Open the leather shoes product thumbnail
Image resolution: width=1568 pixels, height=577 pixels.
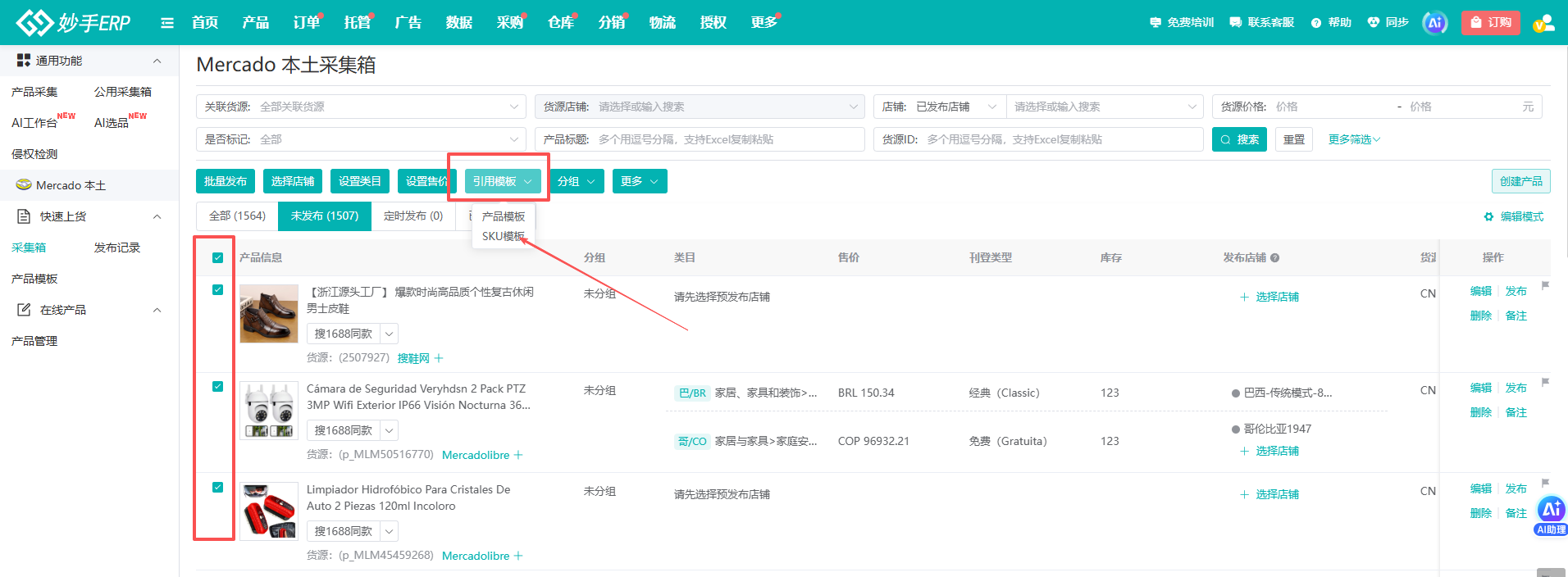click(269, 313)
